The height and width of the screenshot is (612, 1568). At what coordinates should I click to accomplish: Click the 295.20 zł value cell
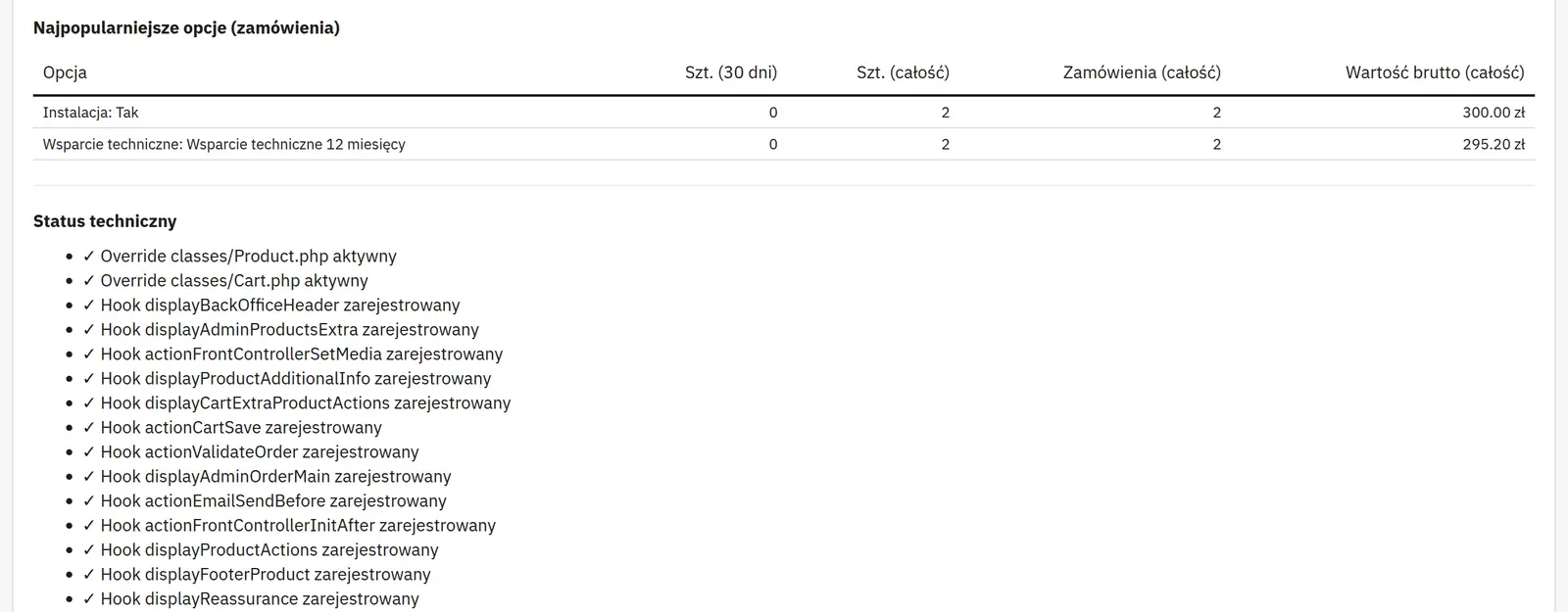[x=1494, y=144]
